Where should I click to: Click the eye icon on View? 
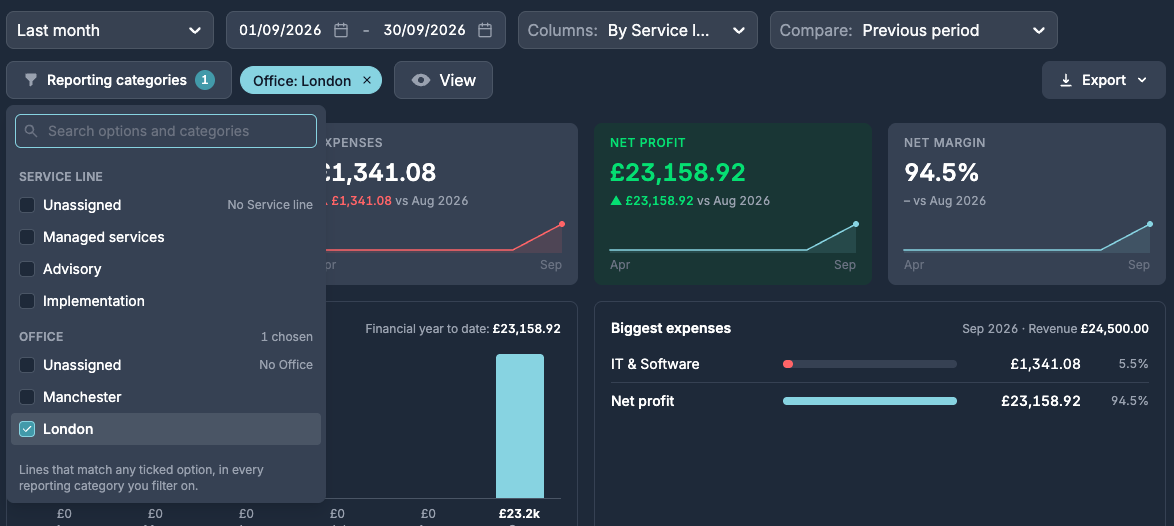click(421, 80)
